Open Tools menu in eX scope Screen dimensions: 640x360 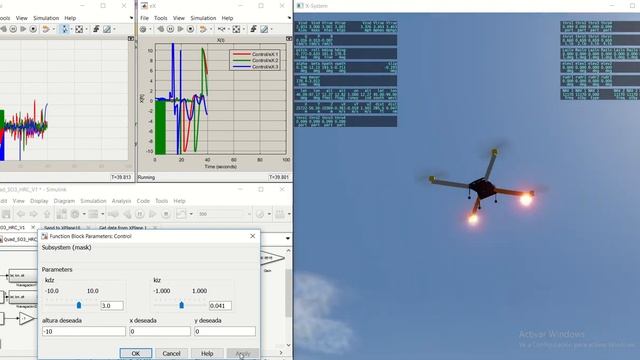[160, 18]
